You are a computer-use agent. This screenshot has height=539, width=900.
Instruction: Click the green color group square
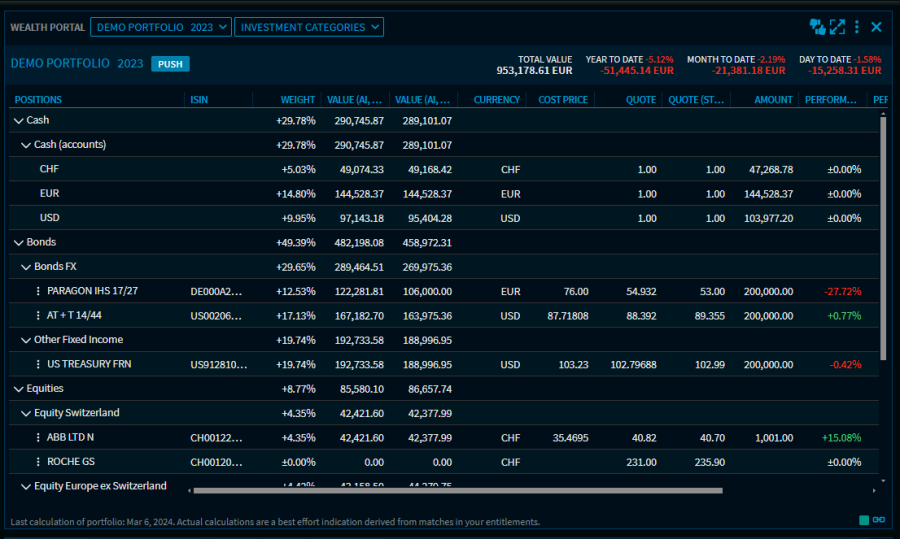[x=864, y=520]
